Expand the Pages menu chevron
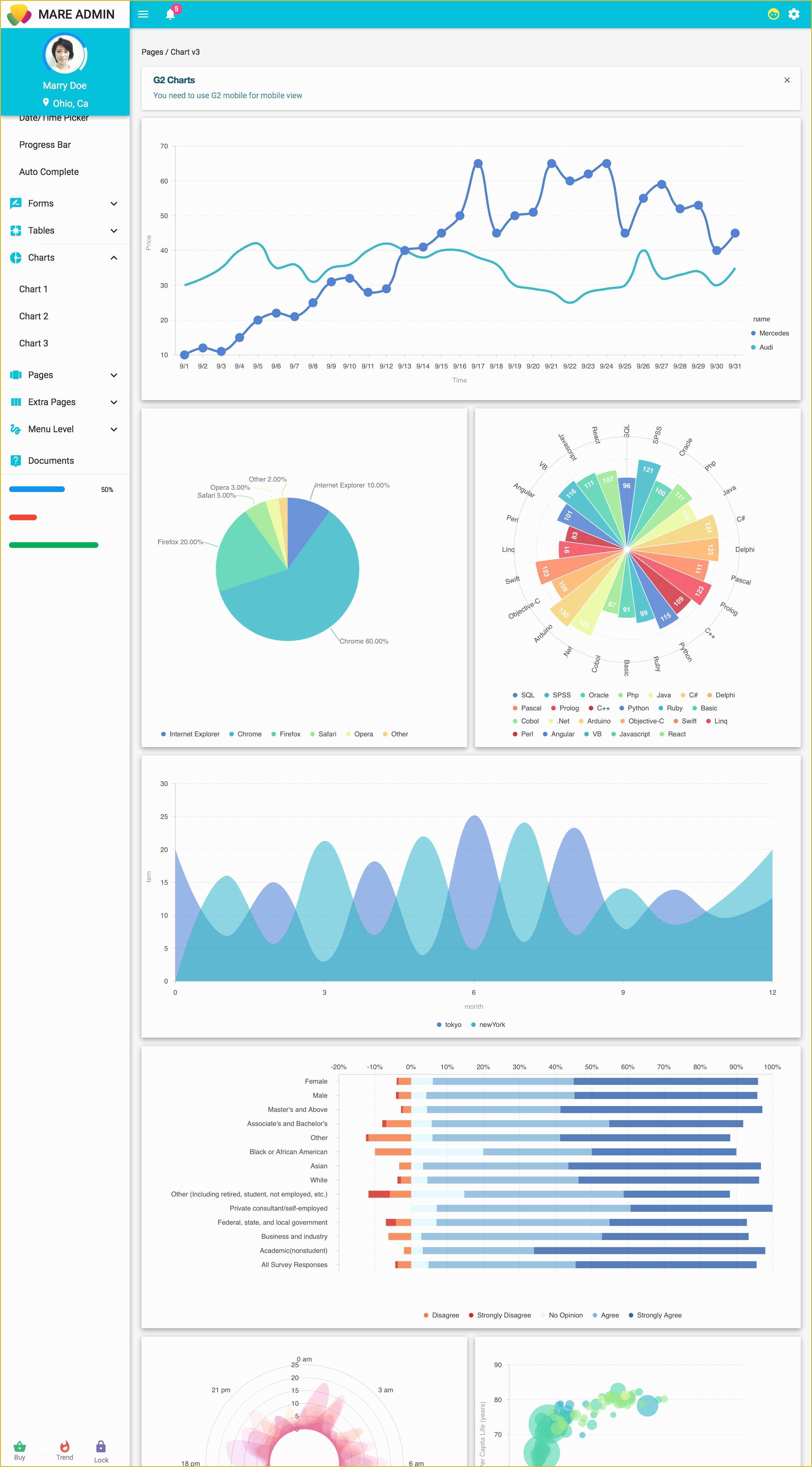The image size is (812, 1467). pos(114,375)
